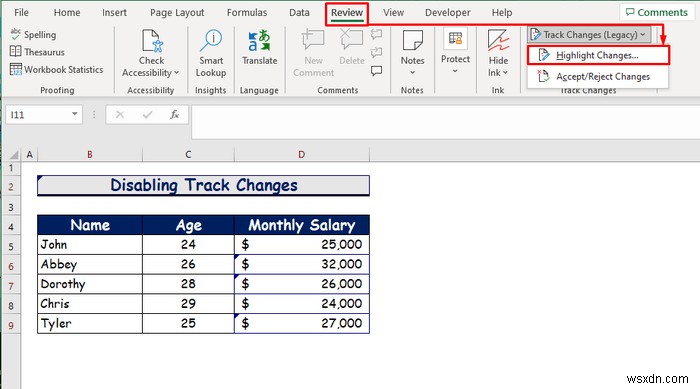The image size is (700, 389).
Task: Open the Spelling checker
Action: point(33,34)
